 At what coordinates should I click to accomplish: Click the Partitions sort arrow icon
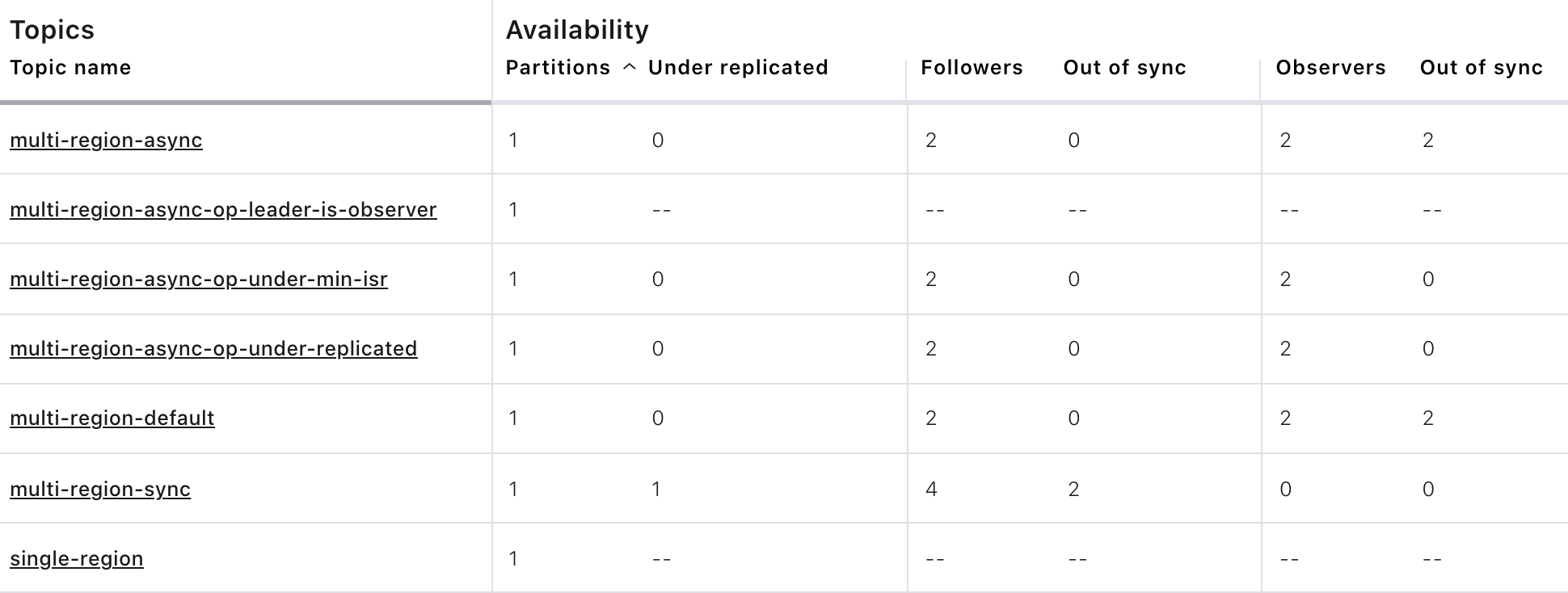click(x=630, y=69)
